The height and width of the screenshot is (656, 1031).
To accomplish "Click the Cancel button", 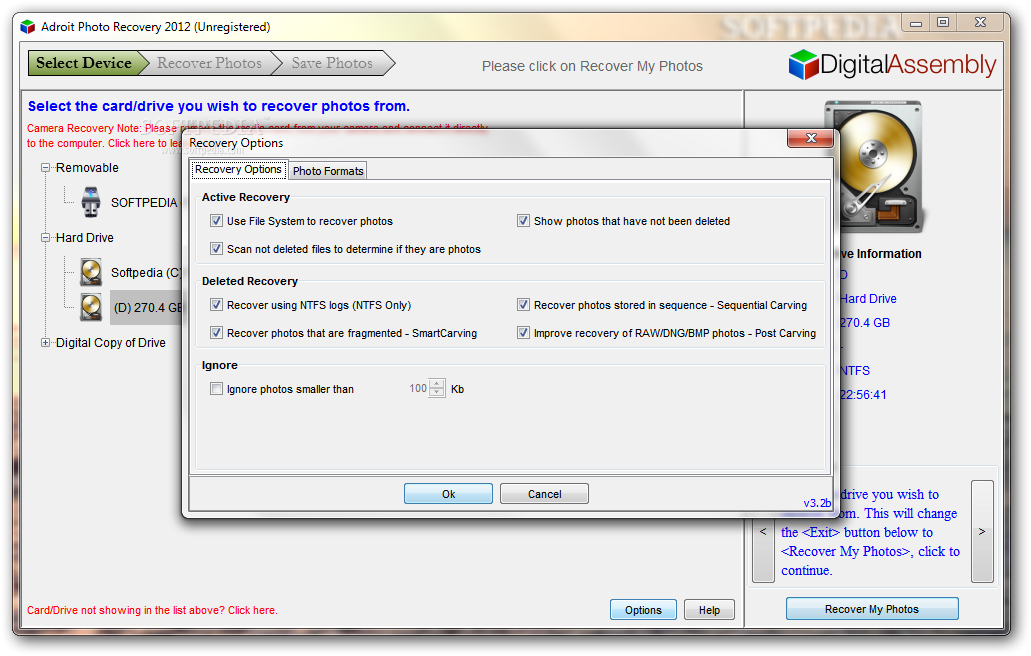I will [x=544, y=494].
